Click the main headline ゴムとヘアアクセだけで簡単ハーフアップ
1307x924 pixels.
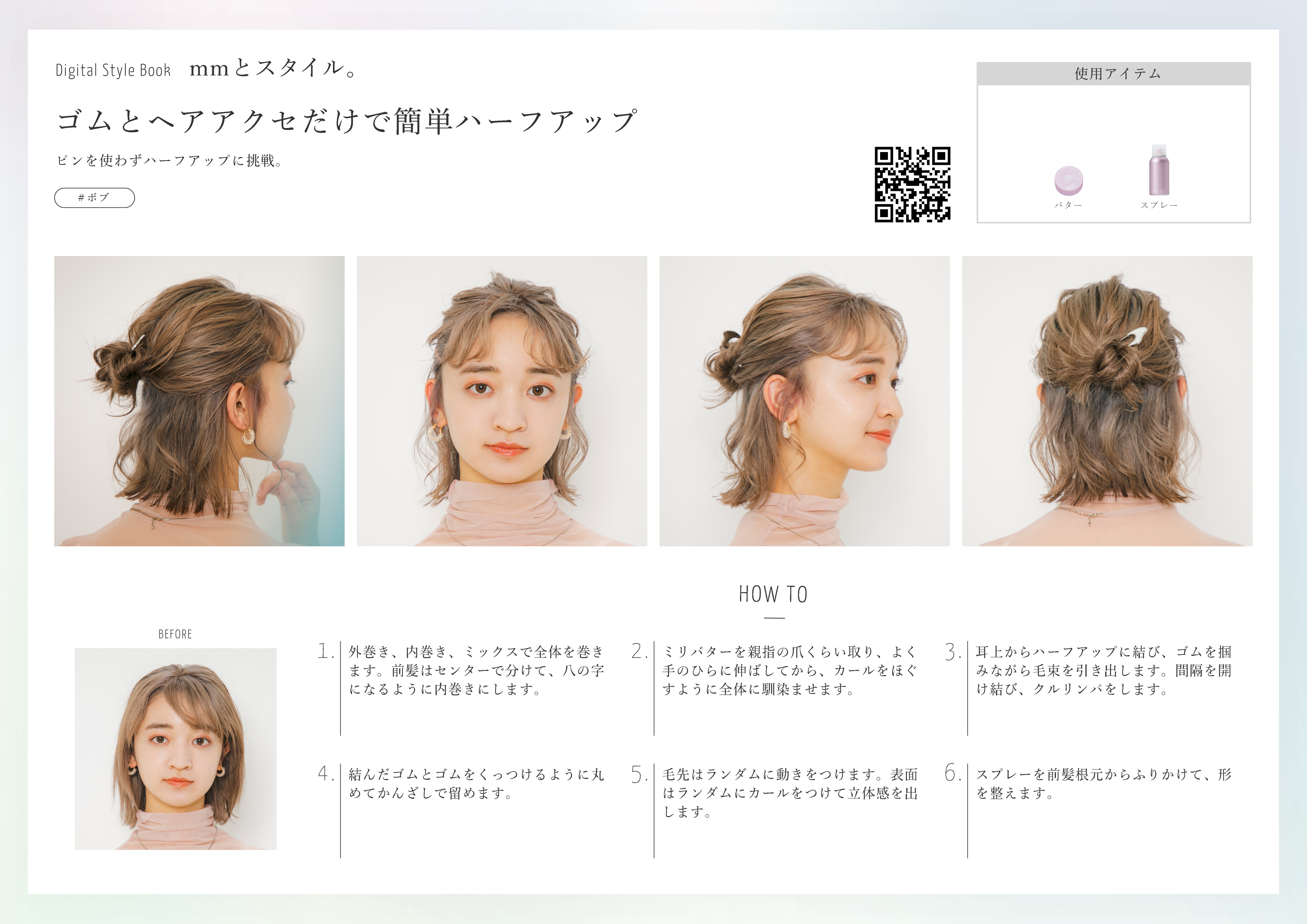click(x=347, y=121)
